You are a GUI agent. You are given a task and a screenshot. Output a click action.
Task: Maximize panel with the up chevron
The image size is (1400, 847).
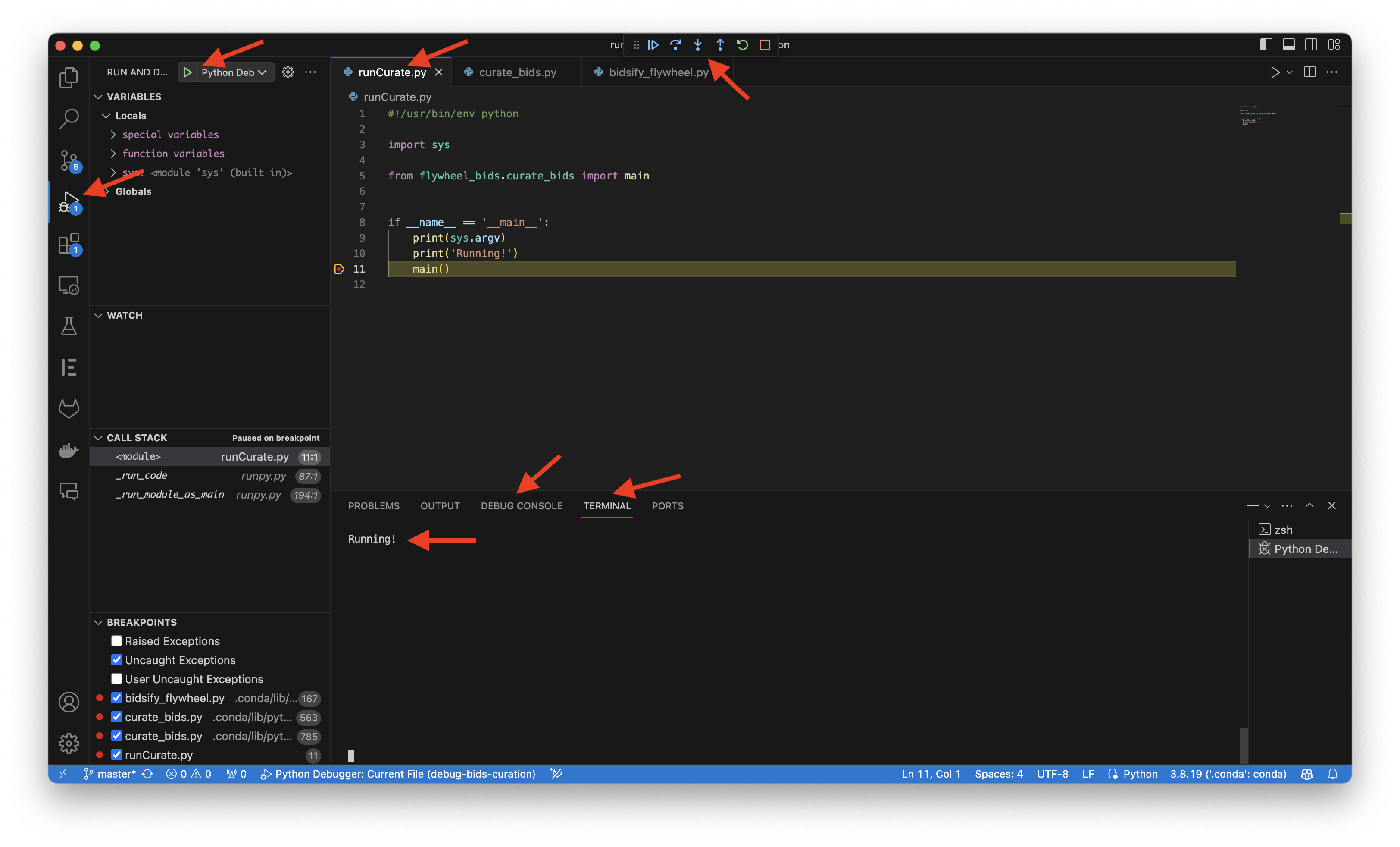point(1309,505)
